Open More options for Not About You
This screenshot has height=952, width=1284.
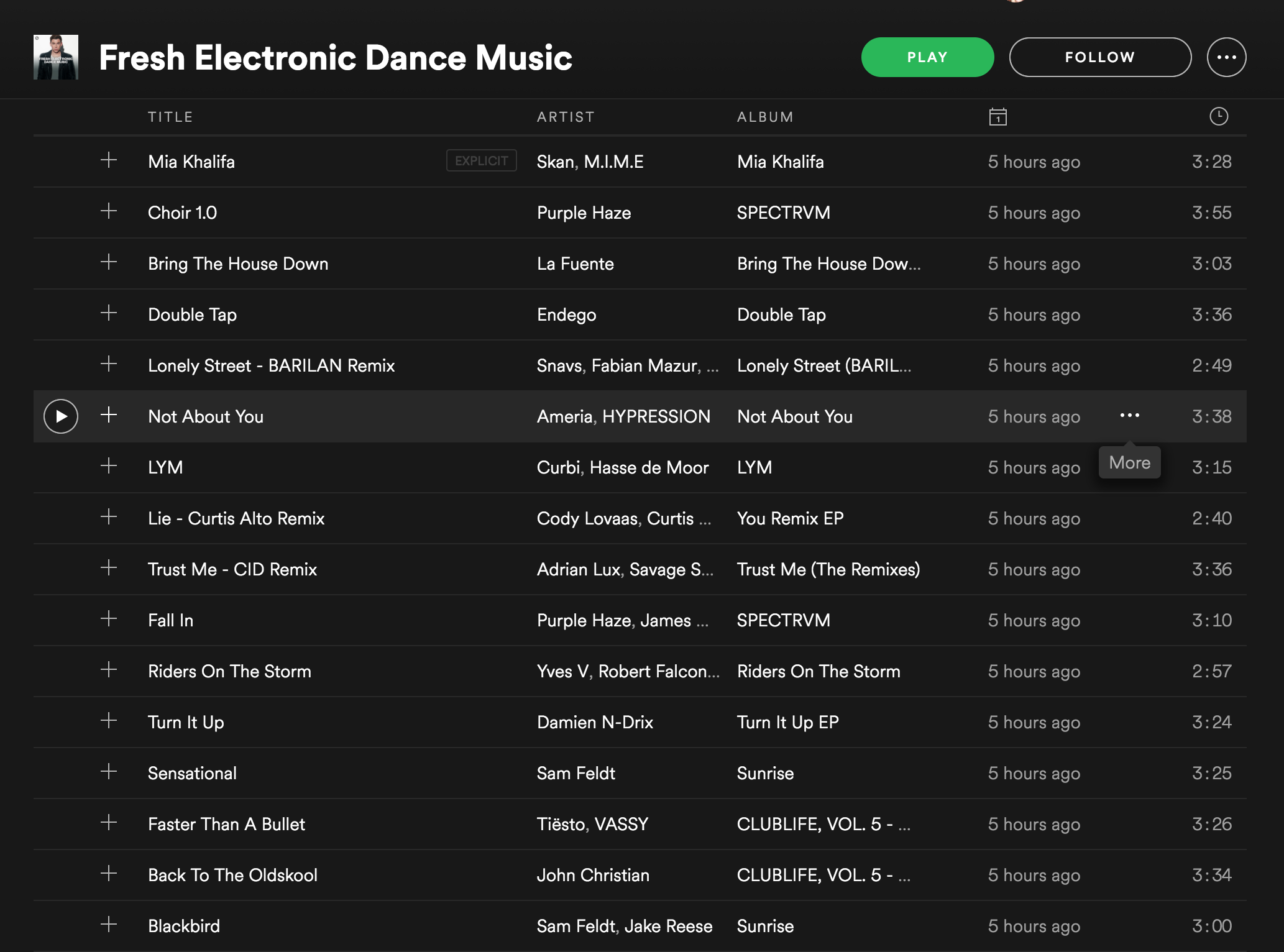[x=1130, y=416]
